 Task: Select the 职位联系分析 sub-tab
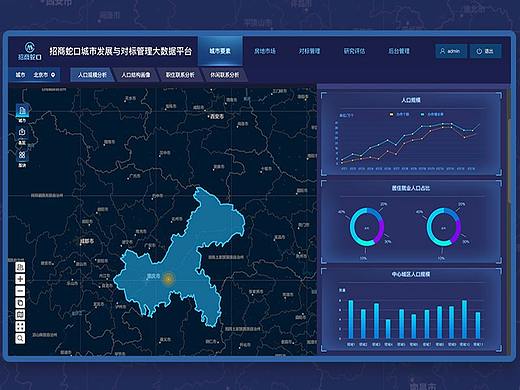click(x=180, y=75)
